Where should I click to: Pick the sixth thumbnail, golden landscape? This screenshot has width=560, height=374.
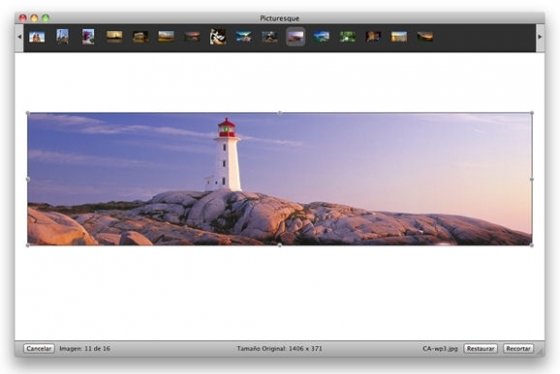(166, 36)
